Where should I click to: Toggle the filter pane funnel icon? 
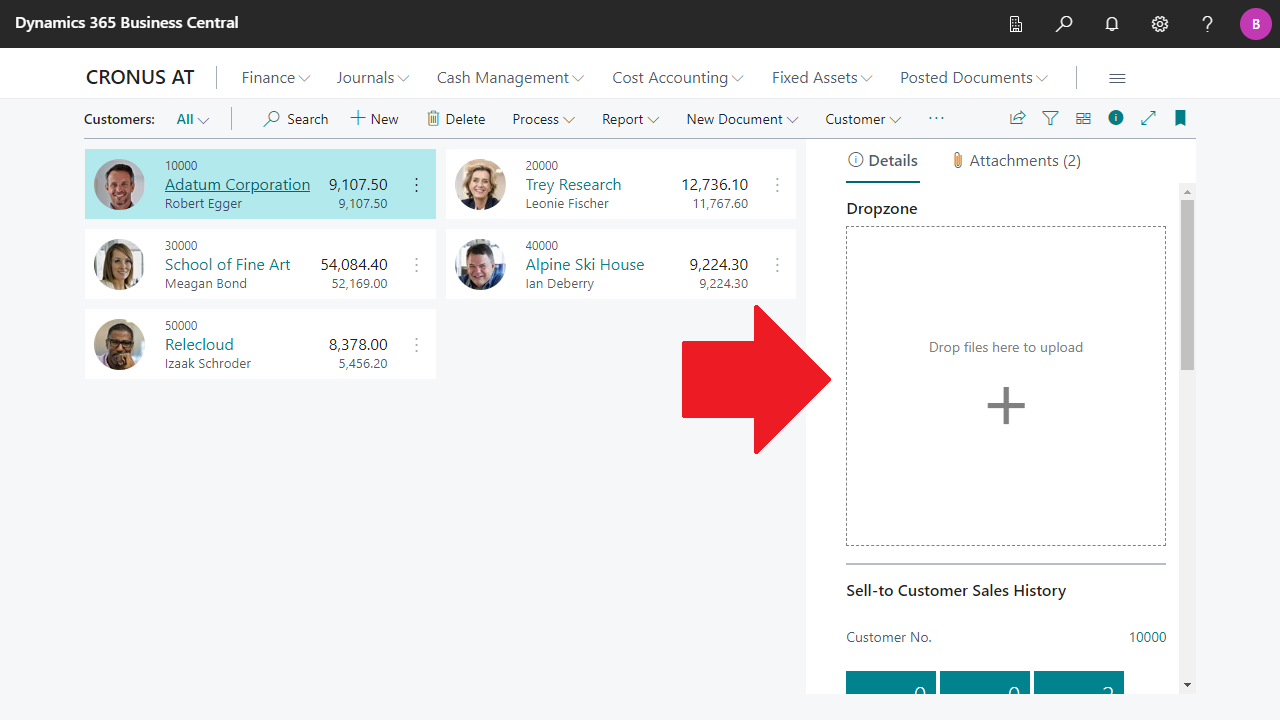[1050, 118]
